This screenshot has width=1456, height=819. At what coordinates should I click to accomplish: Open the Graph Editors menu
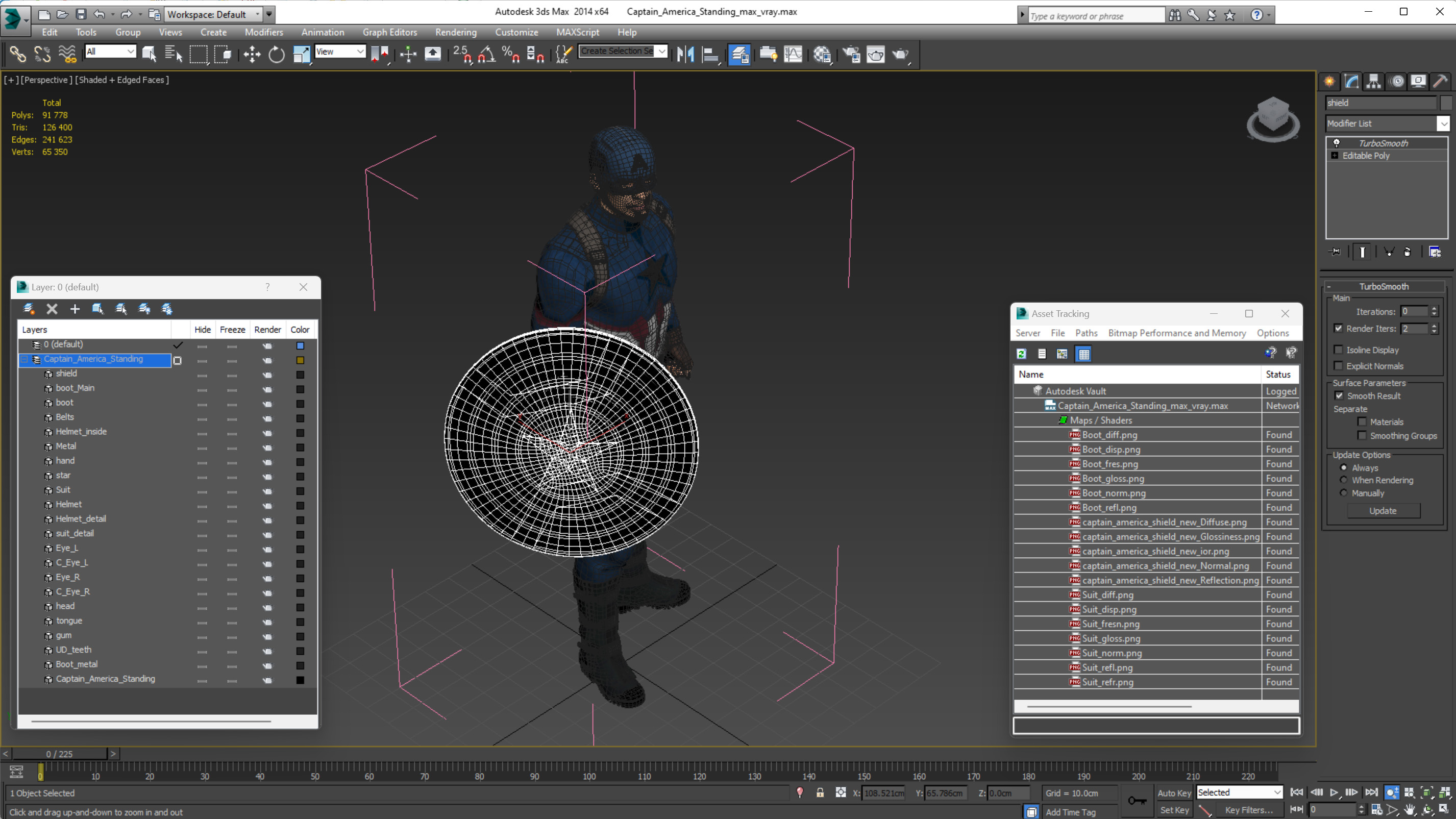click(389, 32)
